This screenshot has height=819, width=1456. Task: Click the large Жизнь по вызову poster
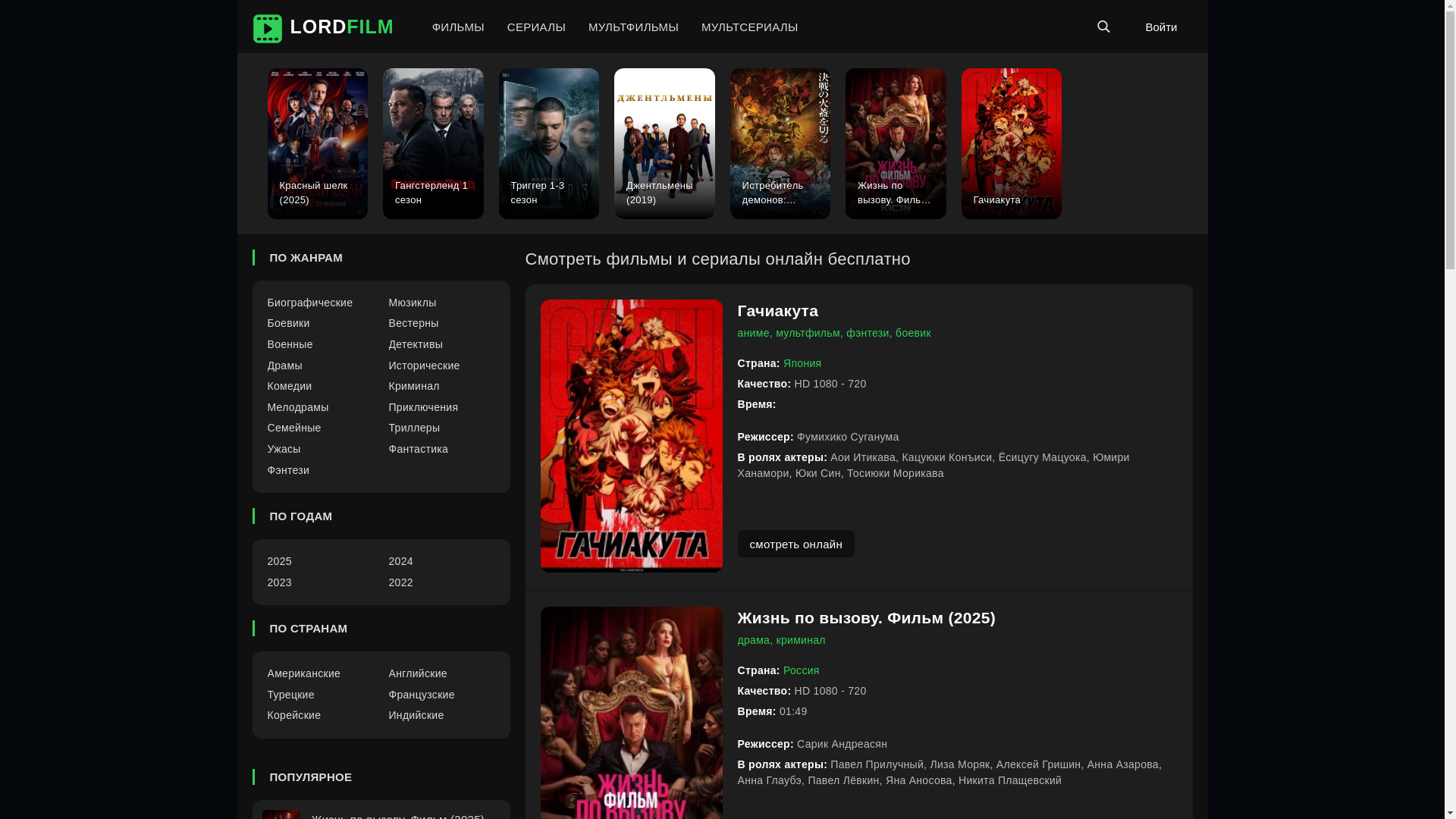631,713
